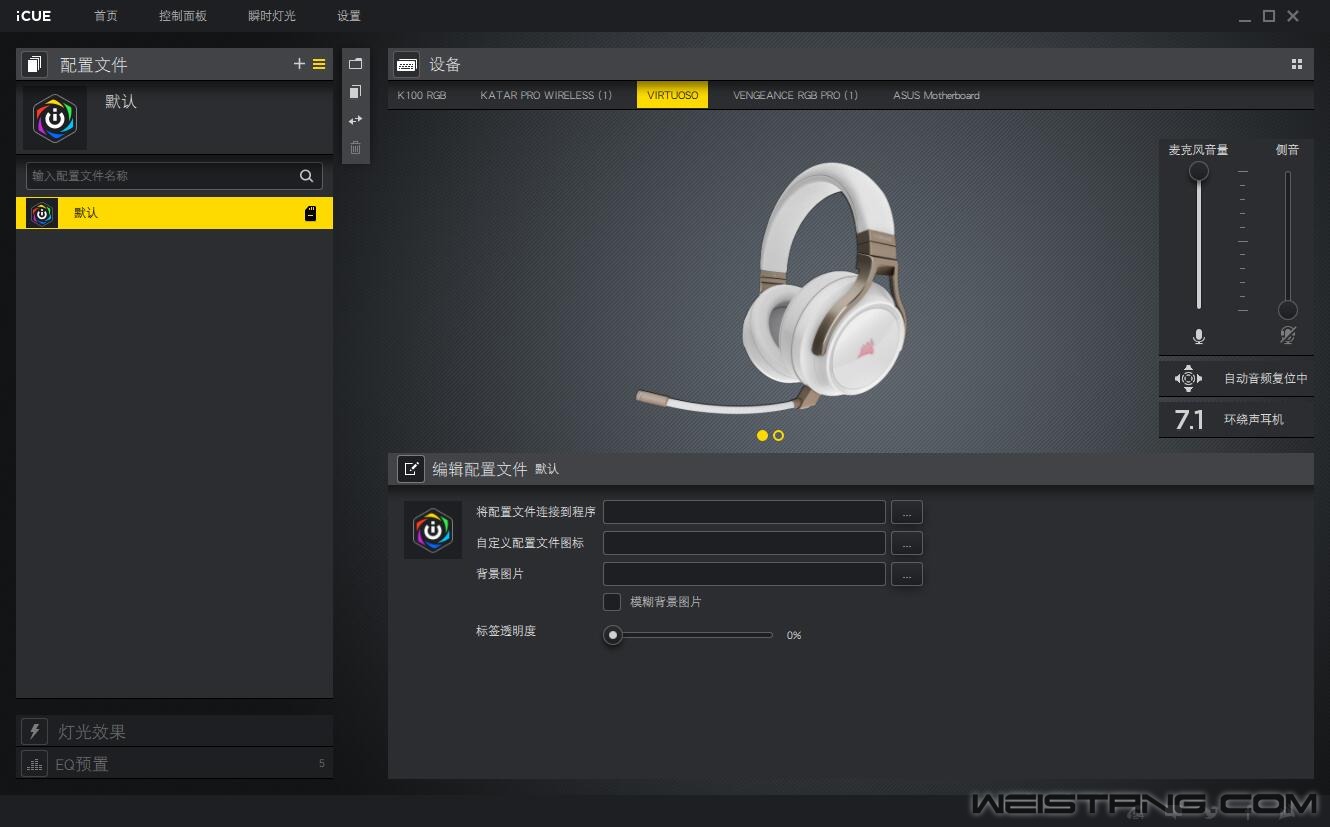Select the first yellow page dot
This screenshot has height=827, width=1330.
(762, 435)
